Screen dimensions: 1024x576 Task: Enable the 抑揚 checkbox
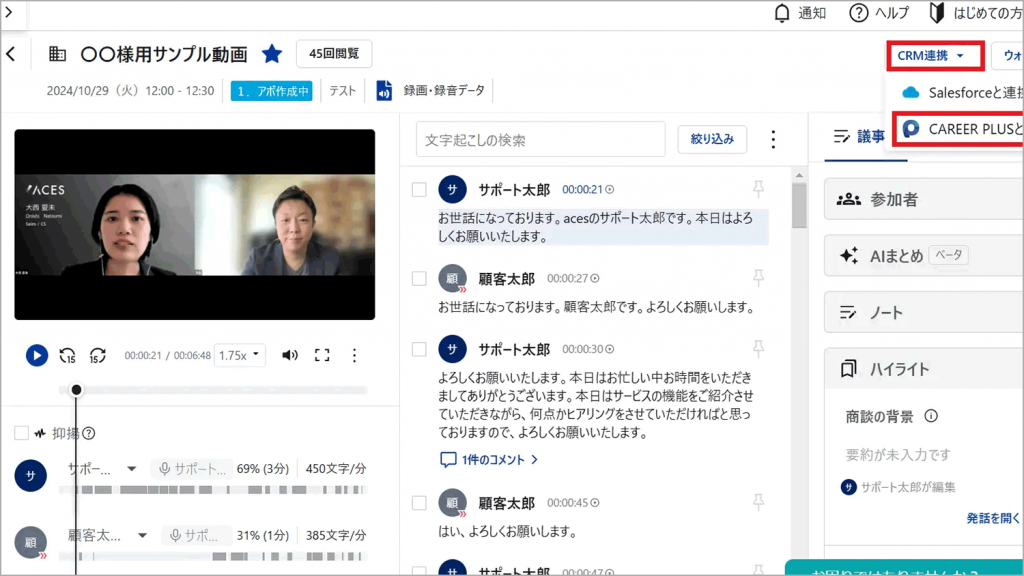21,433
